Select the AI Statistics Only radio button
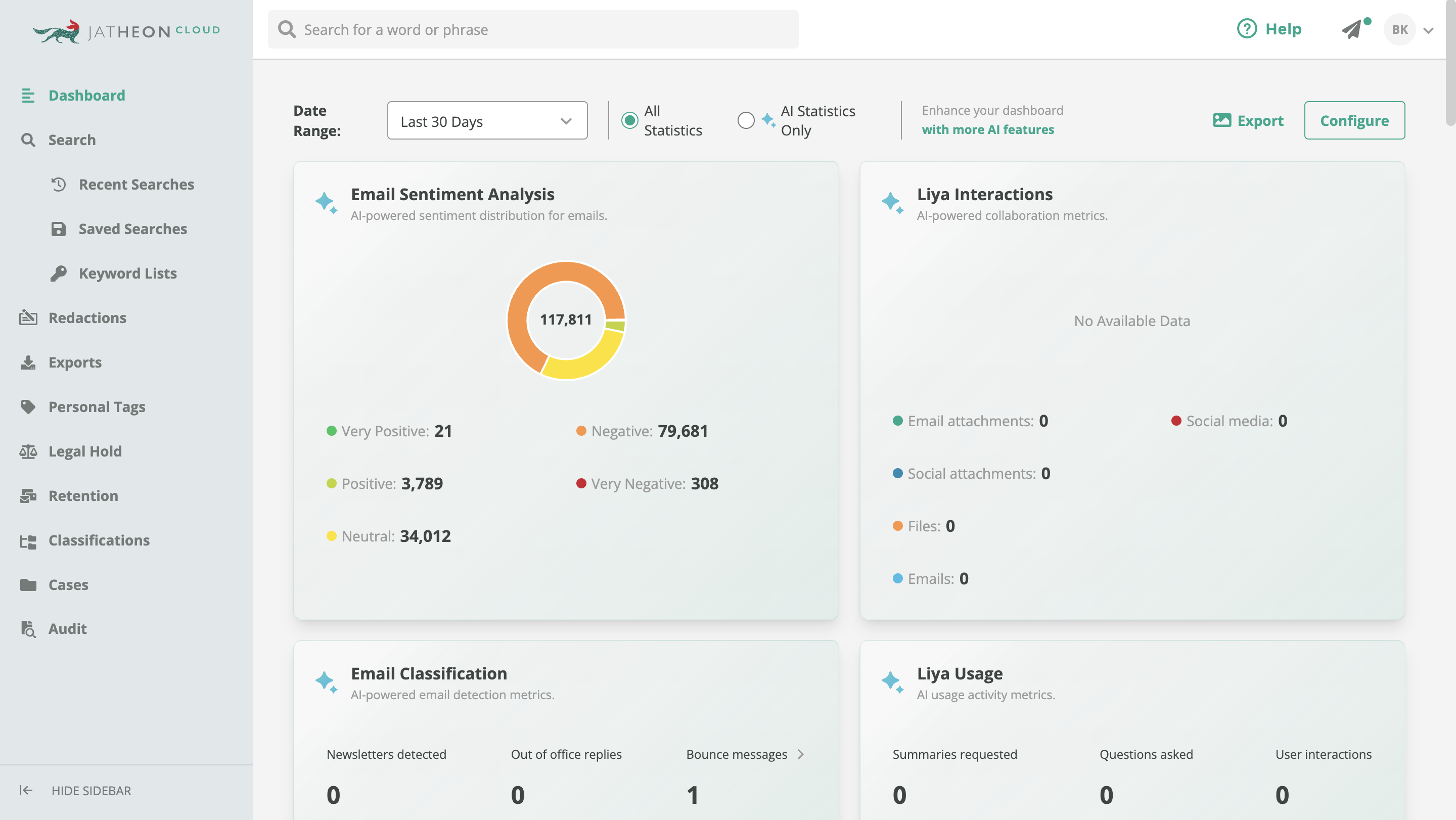The width and height of the screenshot is (1456, 820). [746, 120]
